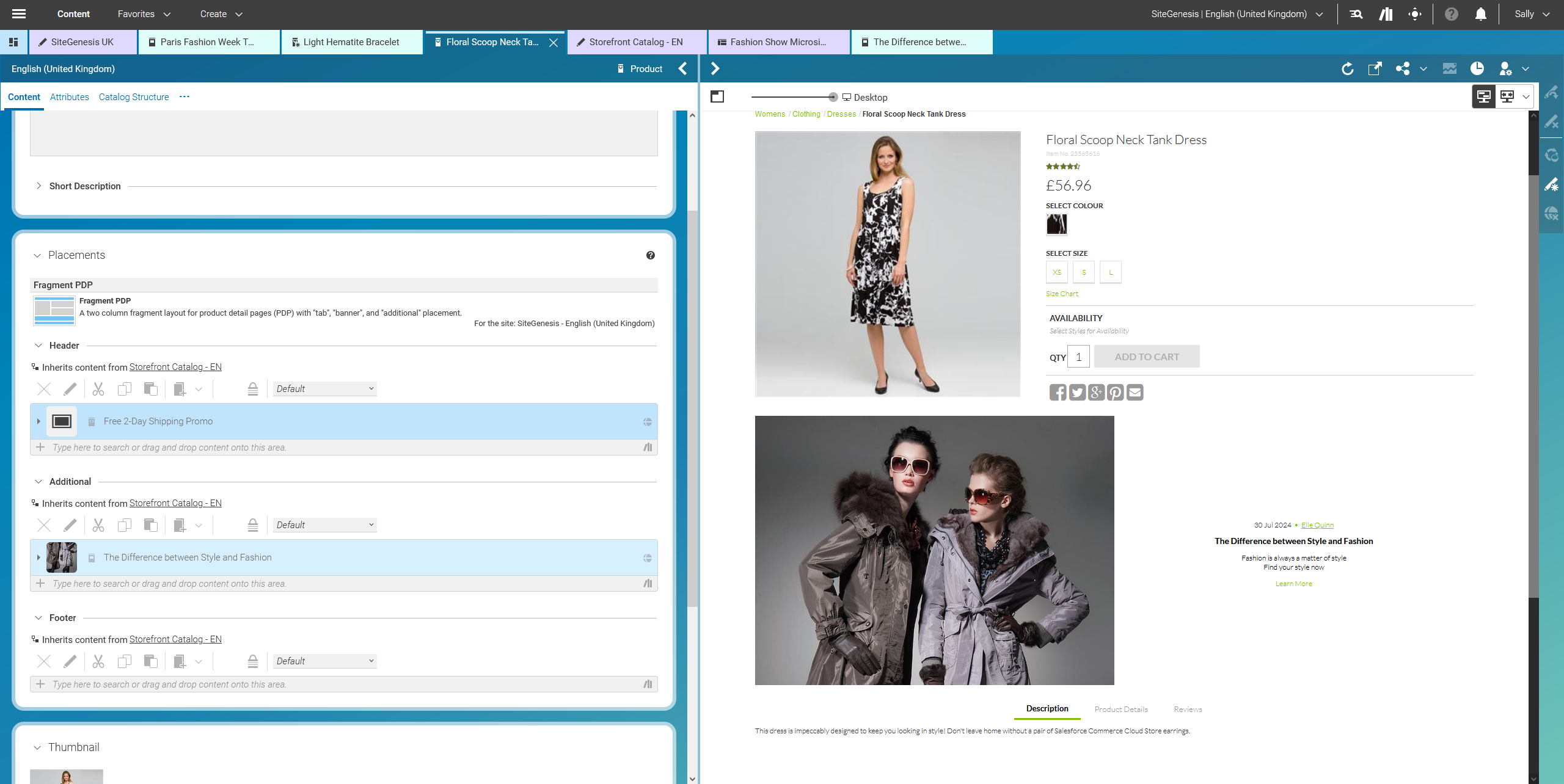The height and width of the screenshot is (784, 1564).
Task: Reload the preview with refresh icon
Action: pyautogui.click(x=1347, y=69)
